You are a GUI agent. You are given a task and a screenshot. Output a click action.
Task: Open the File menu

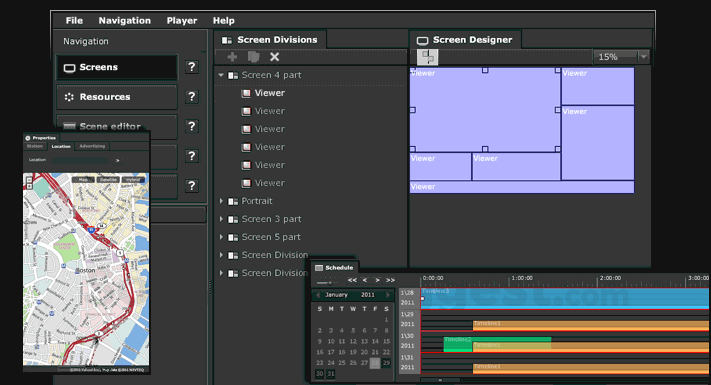tap(74, 20)
